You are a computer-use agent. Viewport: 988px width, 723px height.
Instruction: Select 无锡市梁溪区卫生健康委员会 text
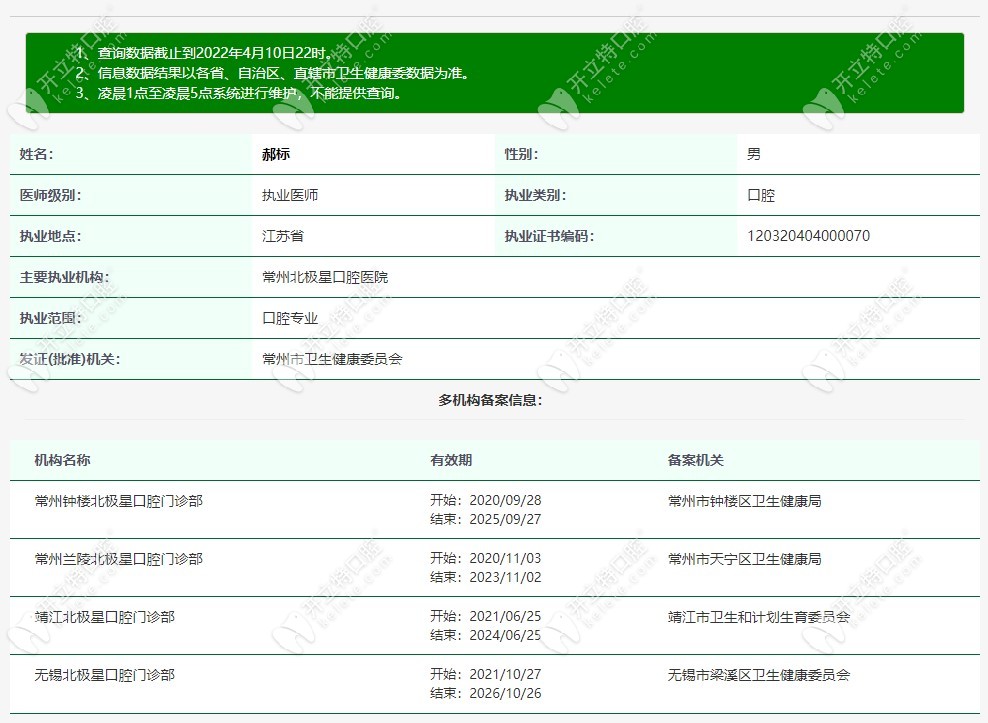[x=759, y=675]
